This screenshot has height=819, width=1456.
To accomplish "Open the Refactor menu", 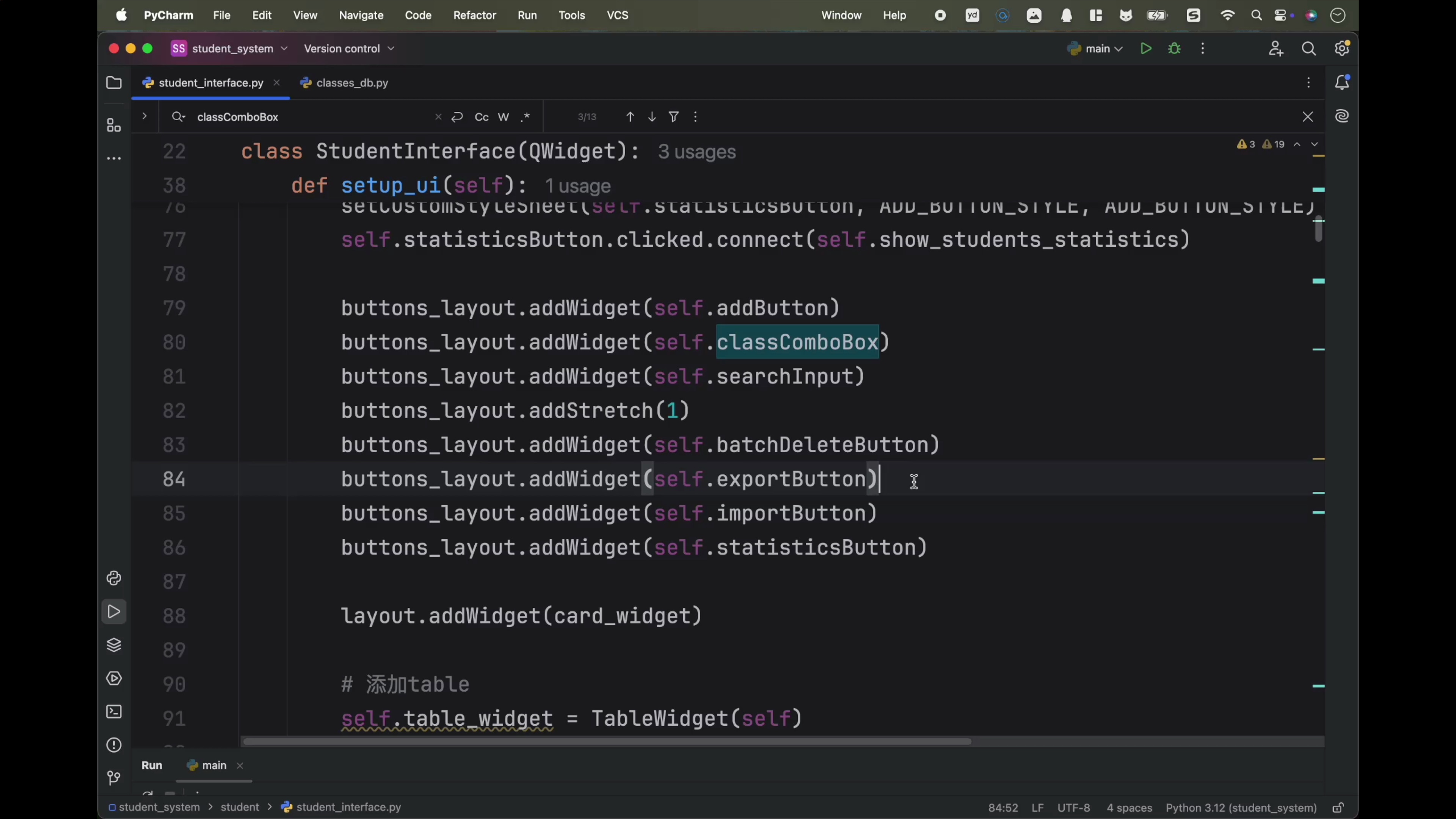I will [x=474, y=15].
